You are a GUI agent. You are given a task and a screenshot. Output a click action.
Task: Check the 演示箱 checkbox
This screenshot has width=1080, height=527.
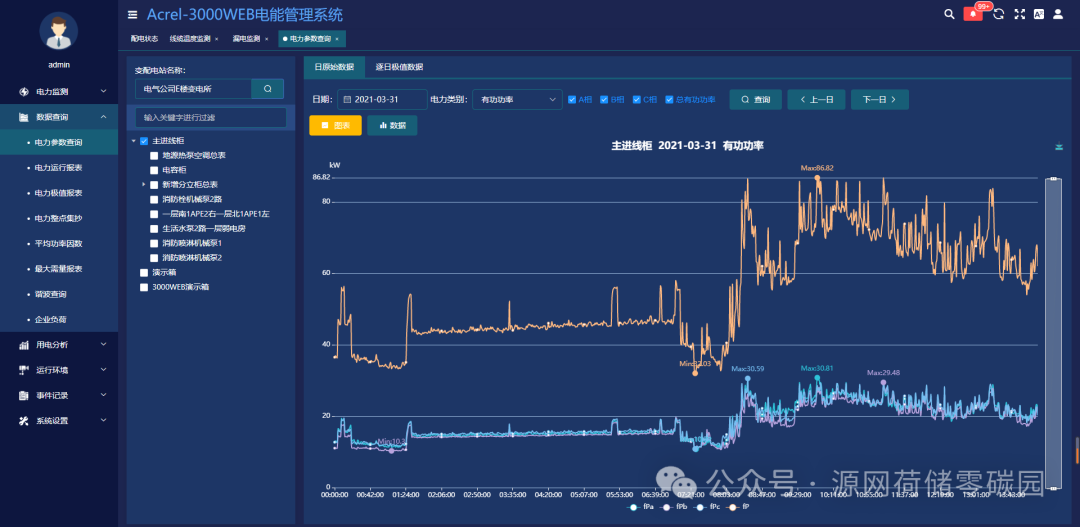coord(144,273)
